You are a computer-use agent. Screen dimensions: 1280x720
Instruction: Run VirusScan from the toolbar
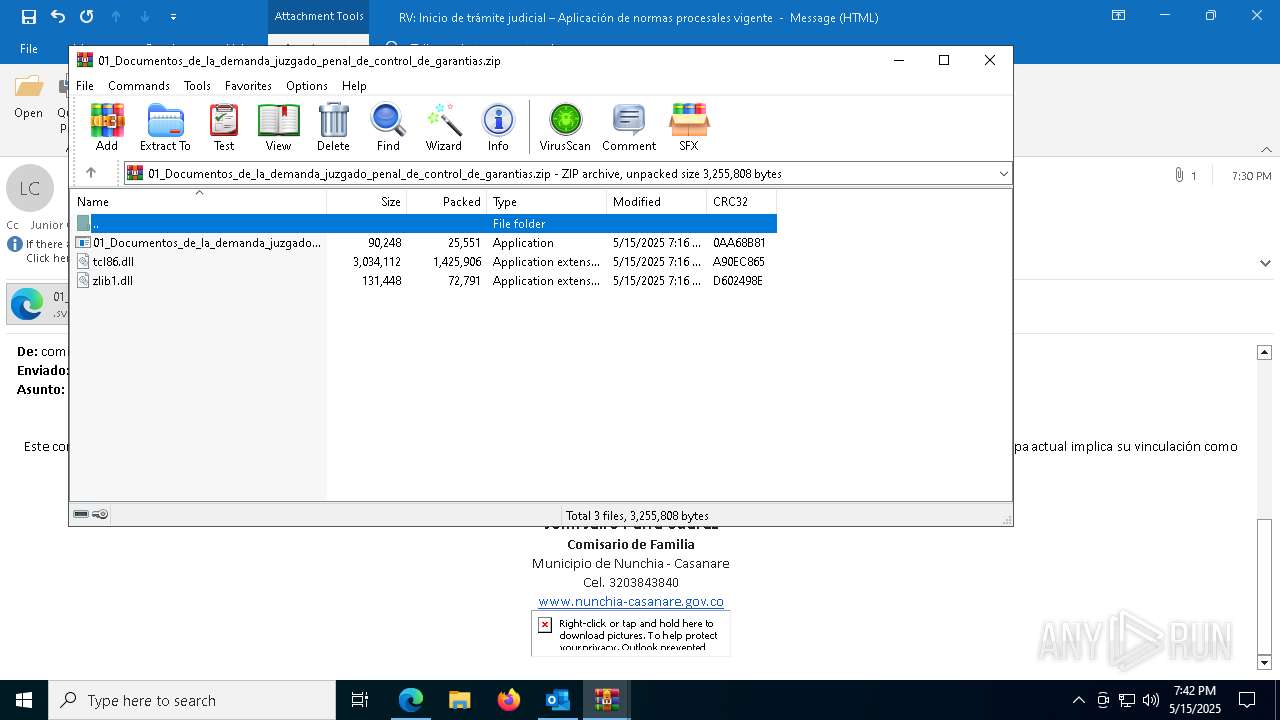click(565, 127)
